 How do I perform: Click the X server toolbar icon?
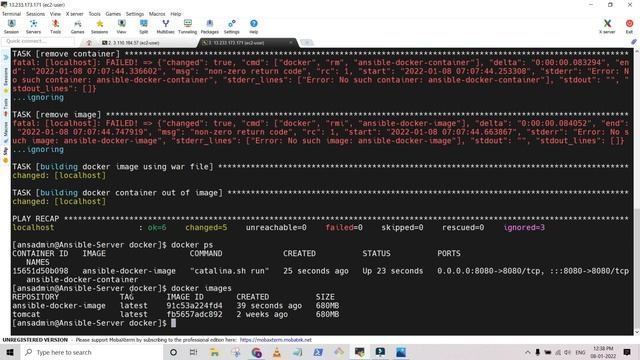[x=607, y=27]
